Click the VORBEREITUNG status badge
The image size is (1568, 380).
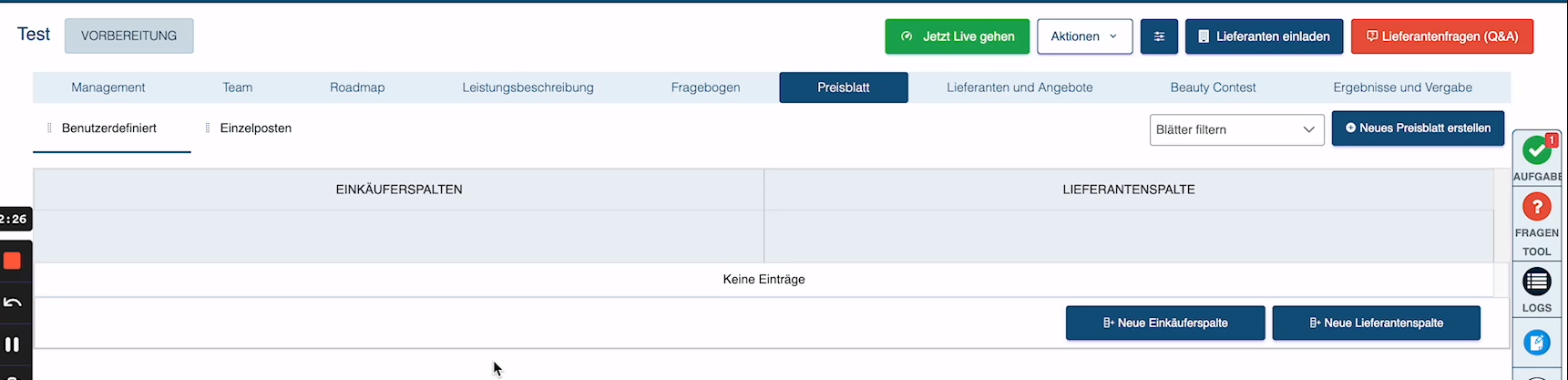pos(128,36)
